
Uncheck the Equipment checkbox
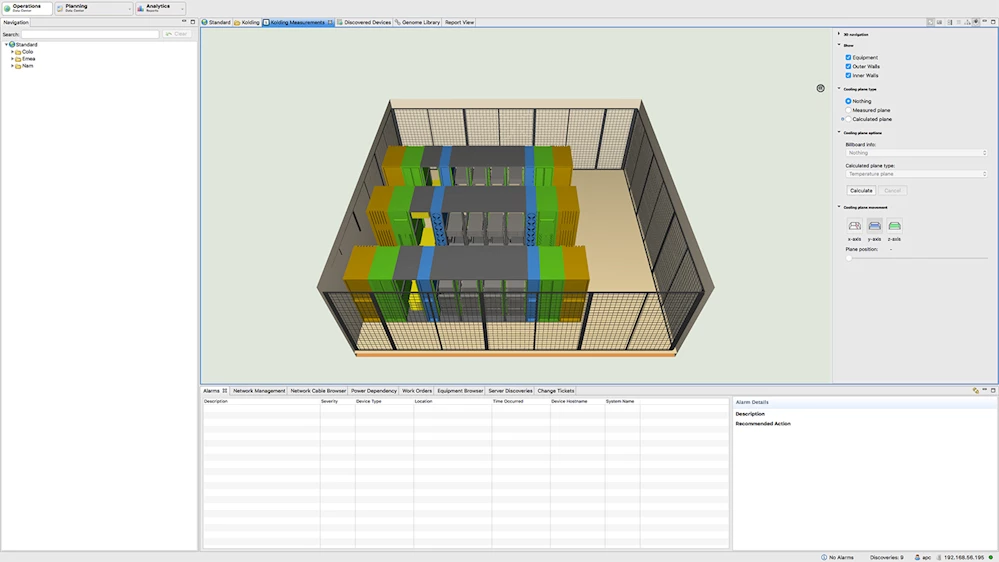[848, 58]
